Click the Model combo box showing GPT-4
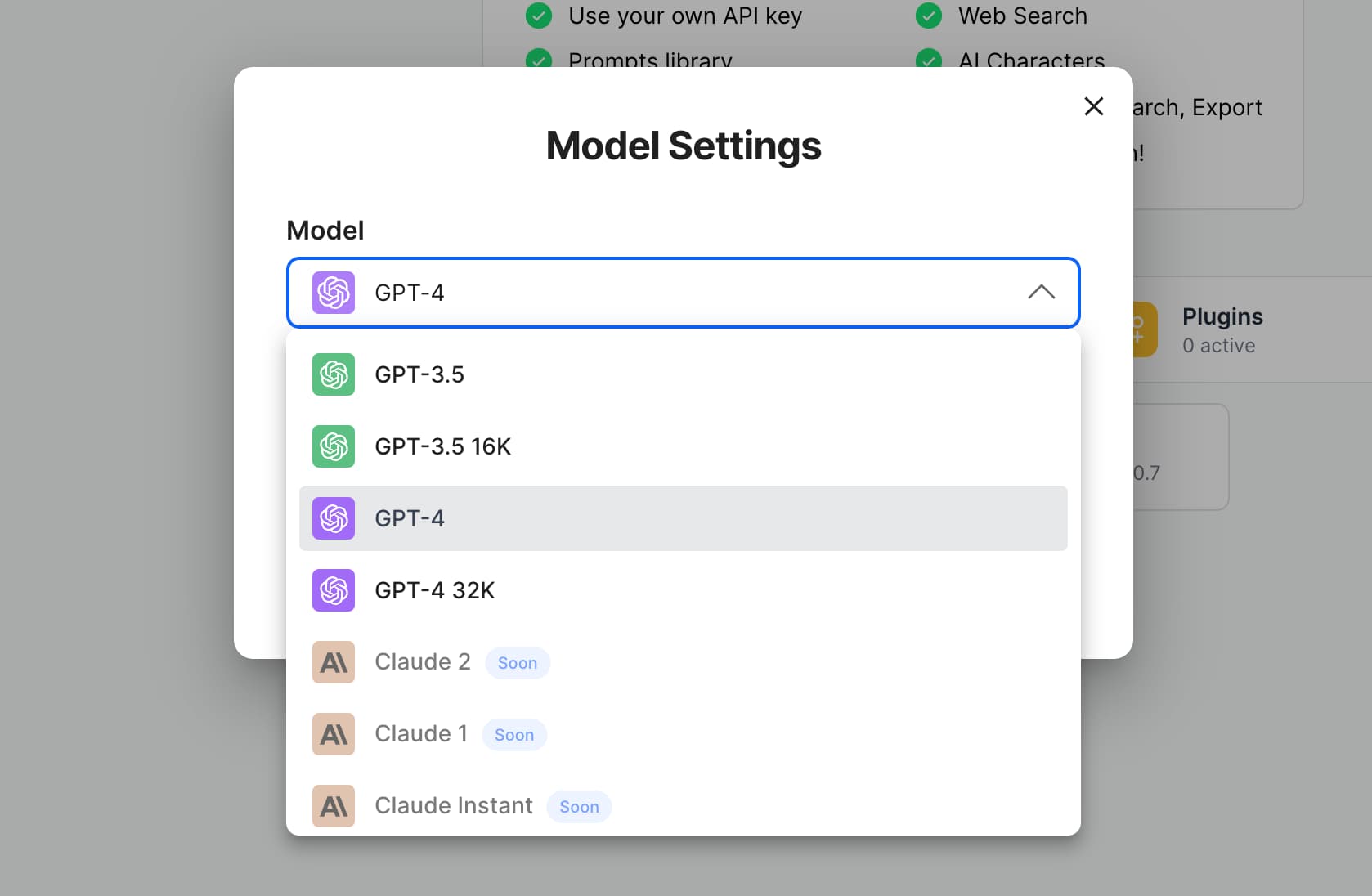 (x=683, y=293)
